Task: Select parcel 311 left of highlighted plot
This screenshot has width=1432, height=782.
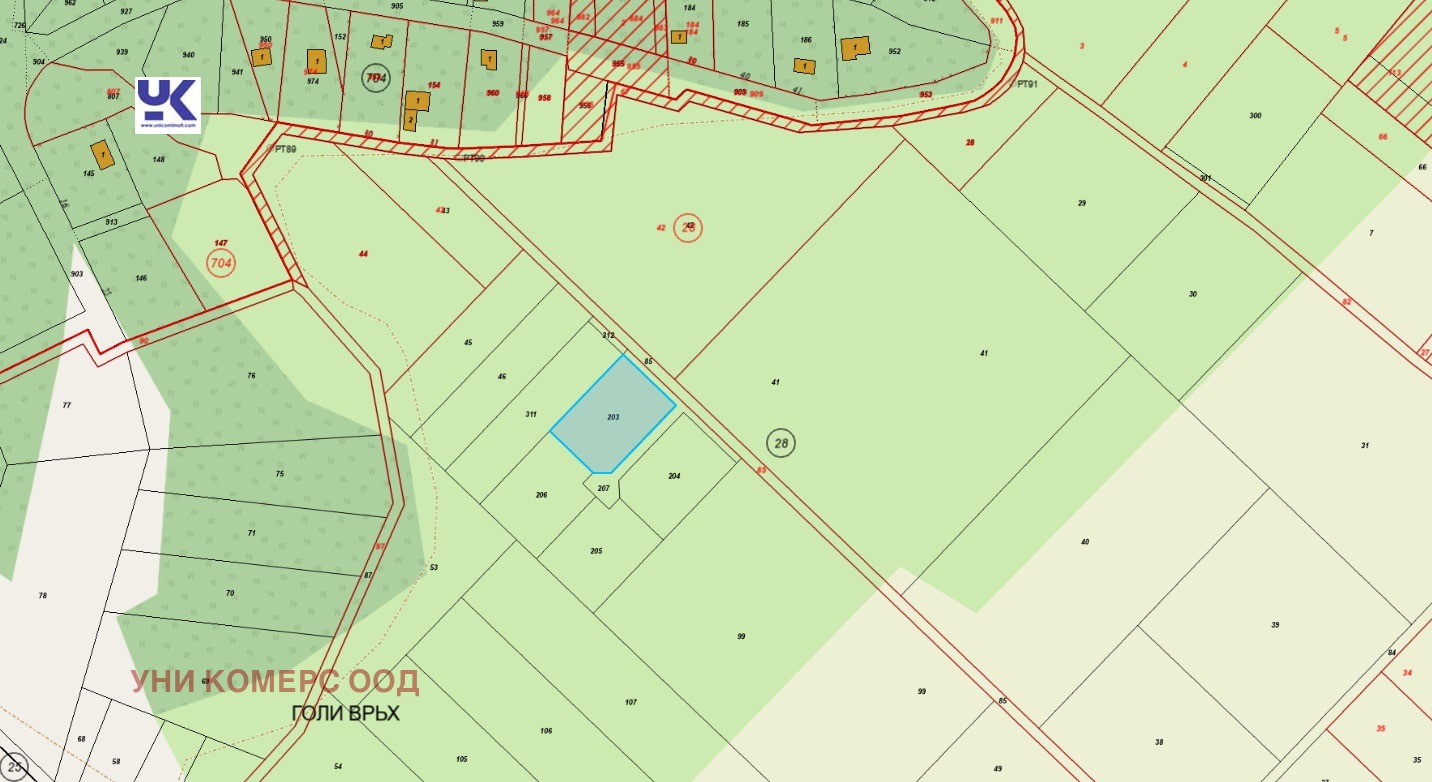Action: [531, 414]
